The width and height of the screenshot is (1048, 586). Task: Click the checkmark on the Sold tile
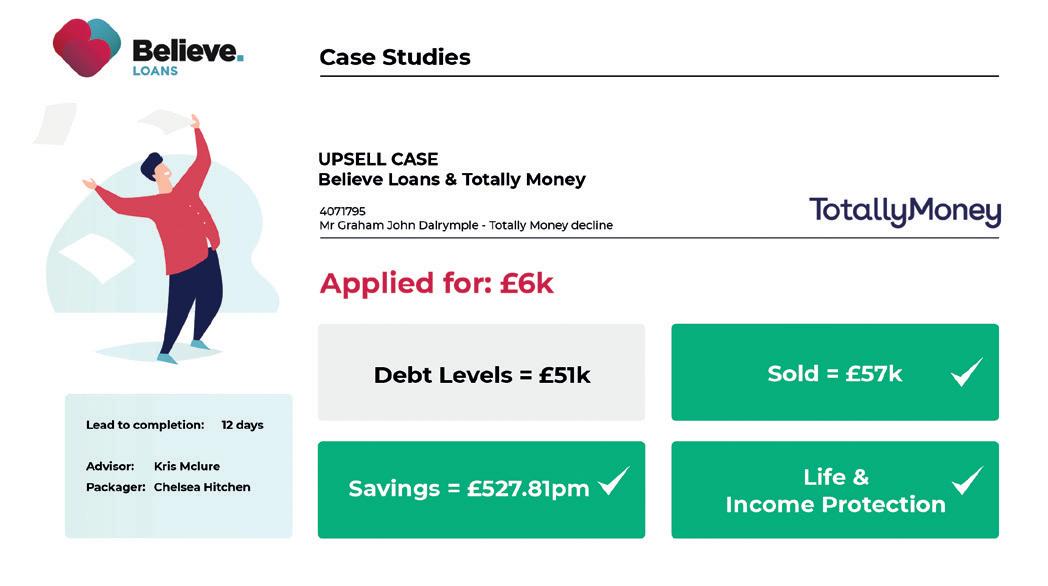pos(967,372)
